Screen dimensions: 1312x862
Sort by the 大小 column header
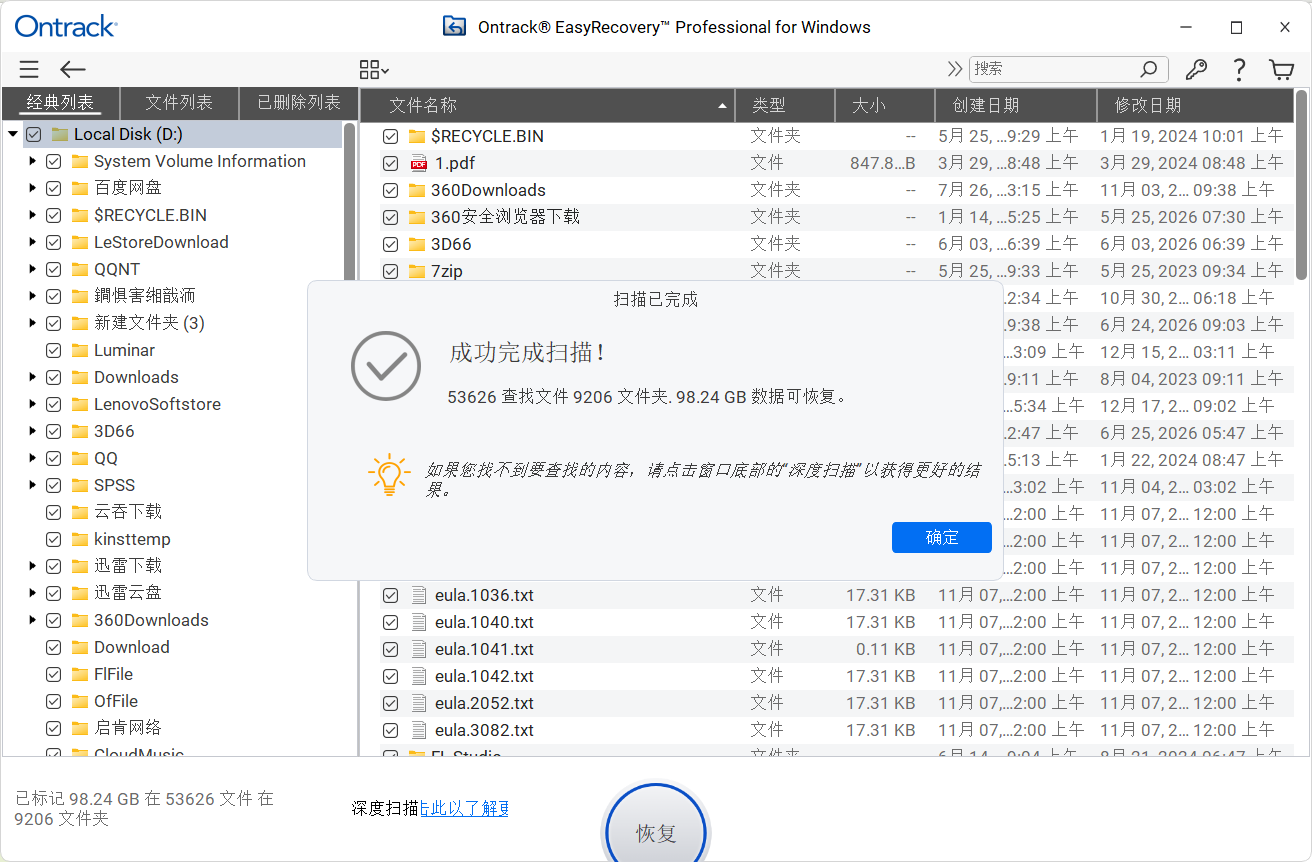tap(885, 105)
